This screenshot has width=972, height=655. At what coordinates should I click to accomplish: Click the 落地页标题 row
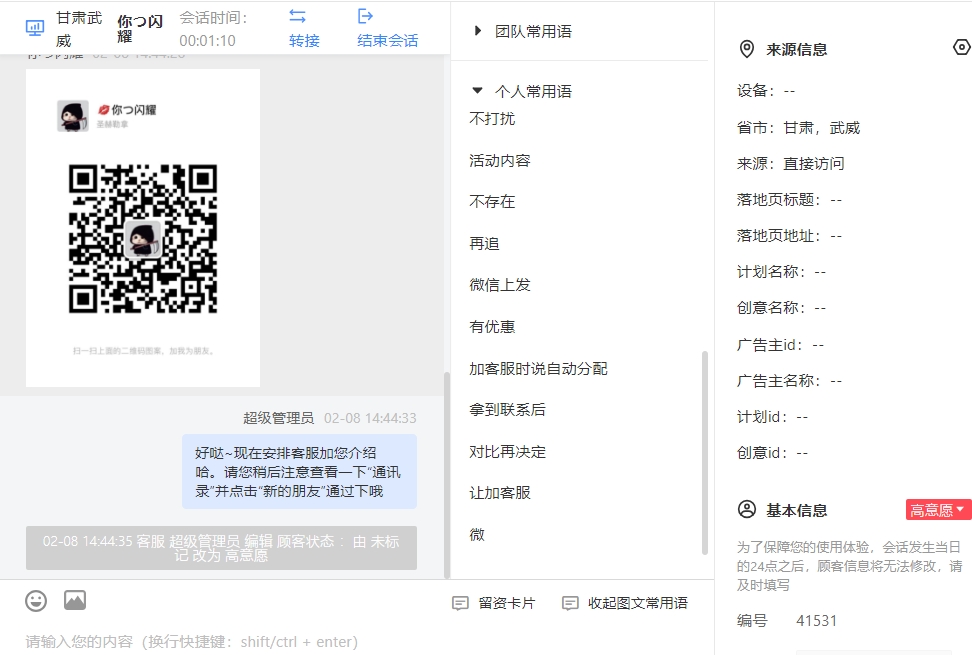click(x=789, y=200)
